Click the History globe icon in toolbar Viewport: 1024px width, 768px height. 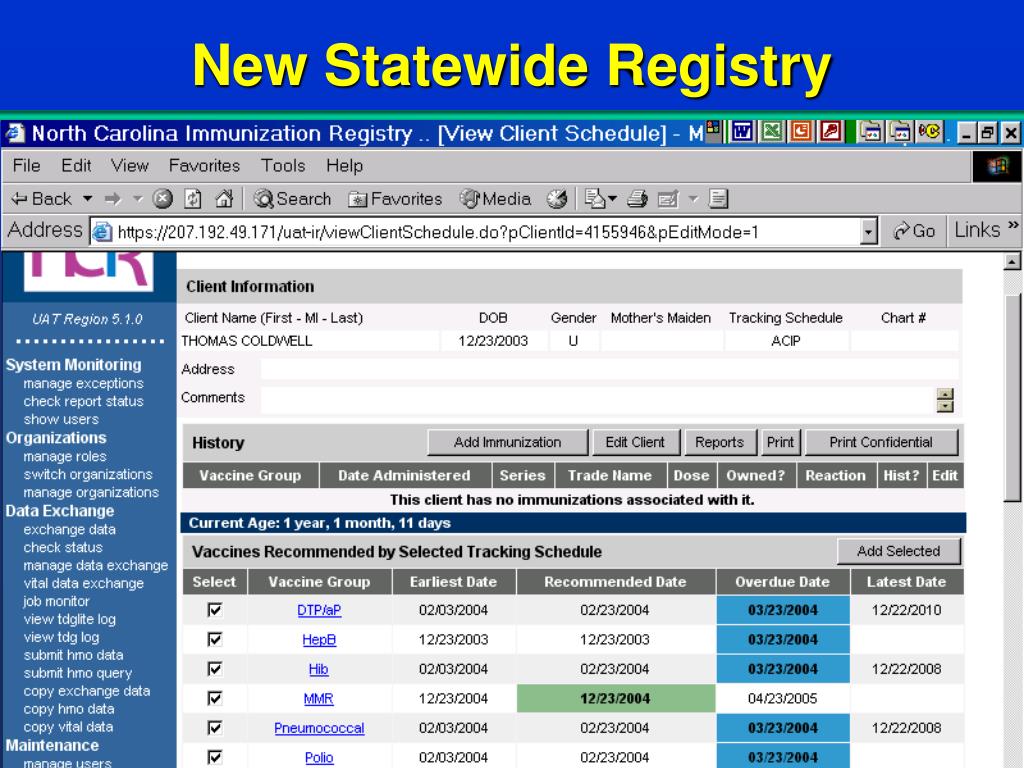[x=556, y=199]
